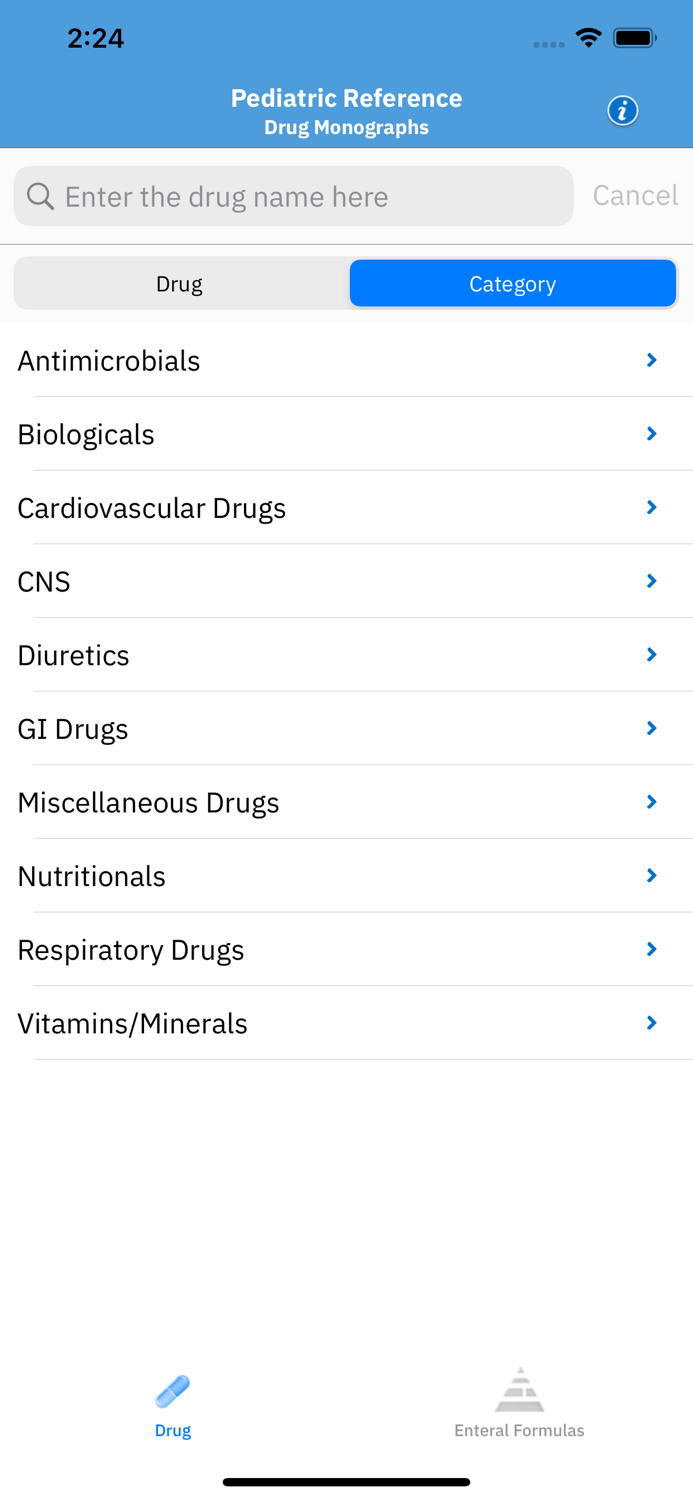Select the Drug tab at the bottom

coord(172,1405)
